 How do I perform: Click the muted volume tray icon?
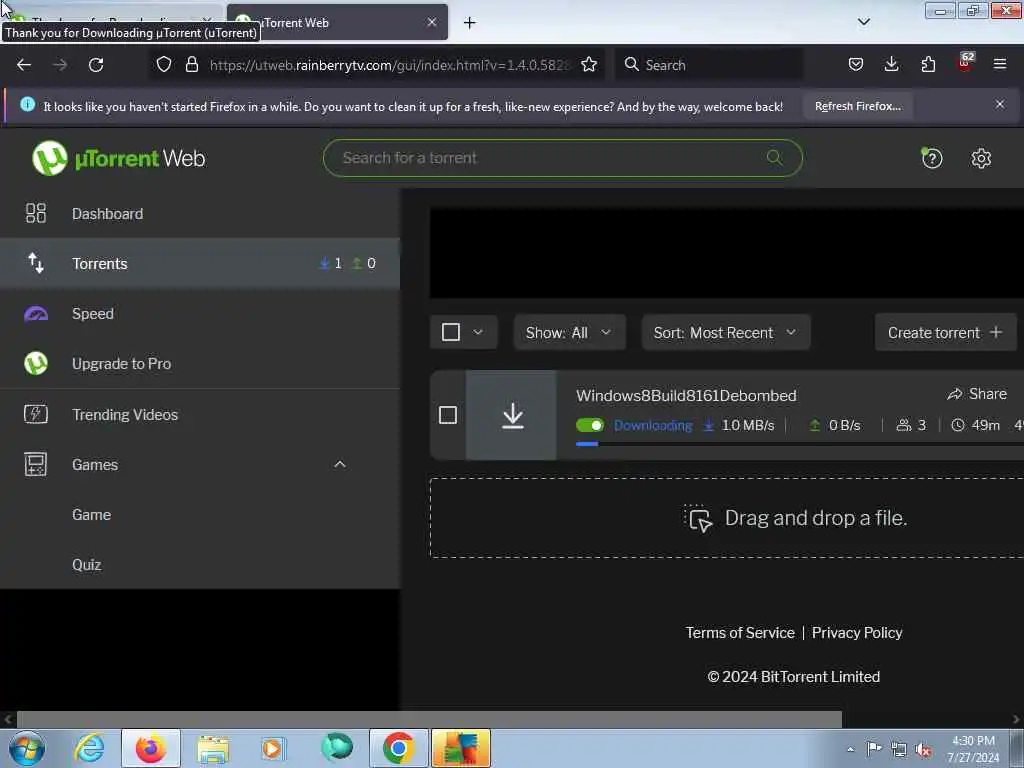click(923, 749)
